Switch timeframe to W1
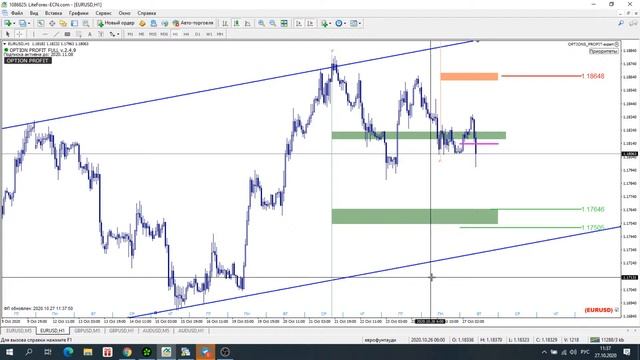Image resolution: width=640 pixels, height=360 pixels. coord(209,34)
